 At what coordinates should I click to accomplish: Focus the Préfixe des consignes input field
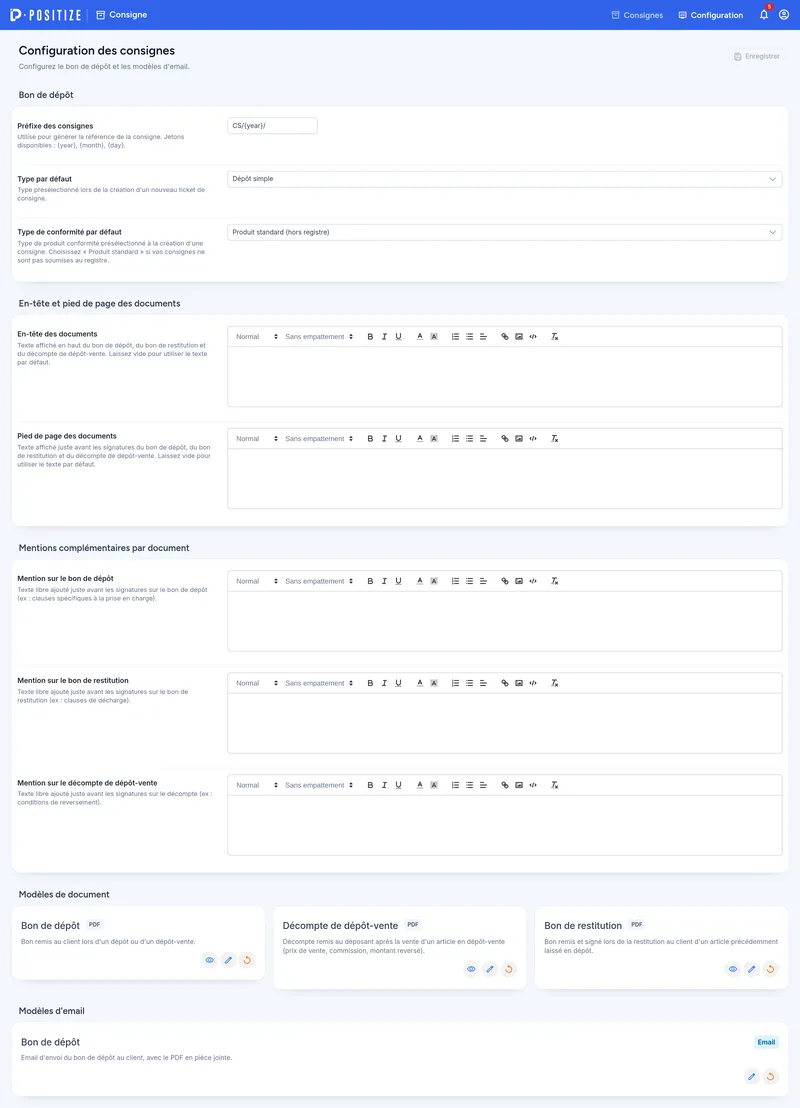coord(272,126)
